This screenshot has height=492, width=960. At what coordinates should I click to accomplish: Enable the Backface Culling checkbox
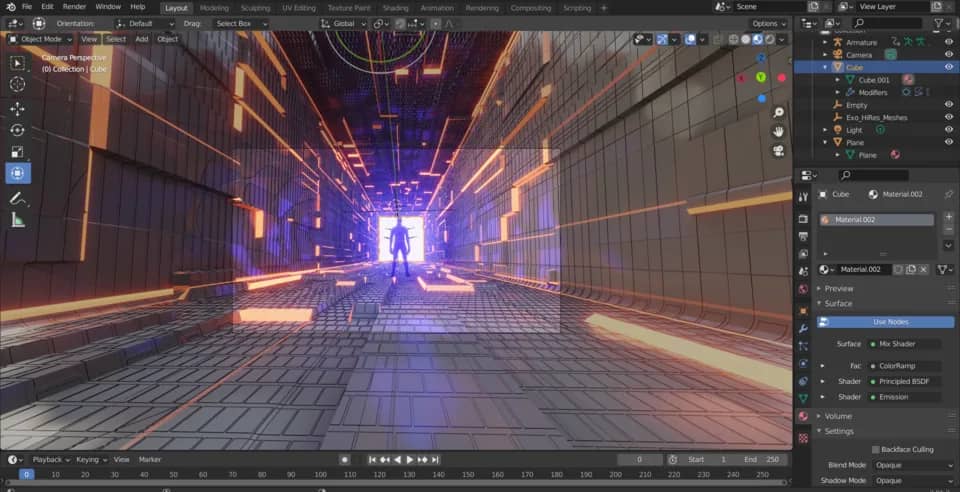[876, 449]
